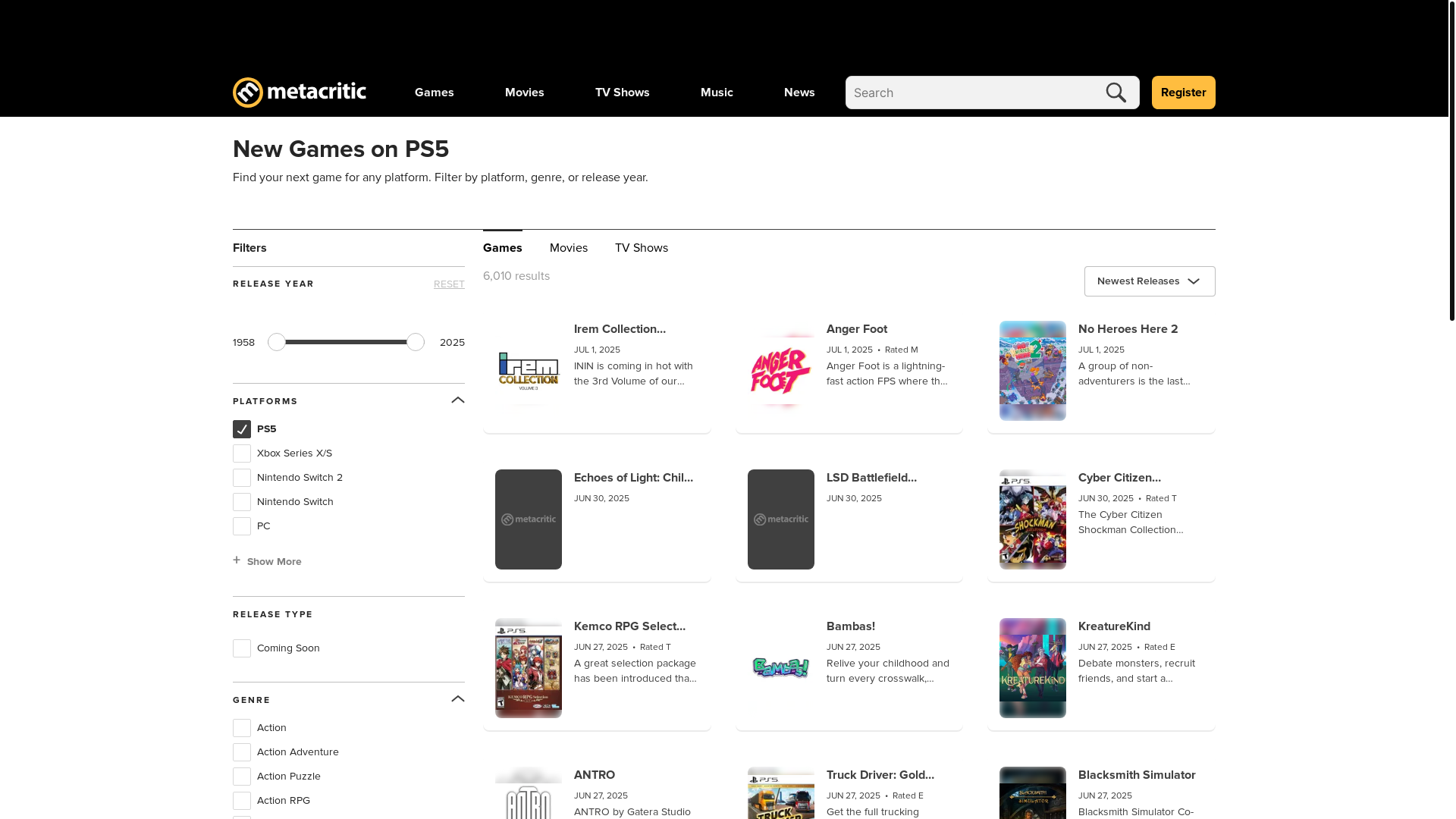Check the Action genre filter

[242, 728]
